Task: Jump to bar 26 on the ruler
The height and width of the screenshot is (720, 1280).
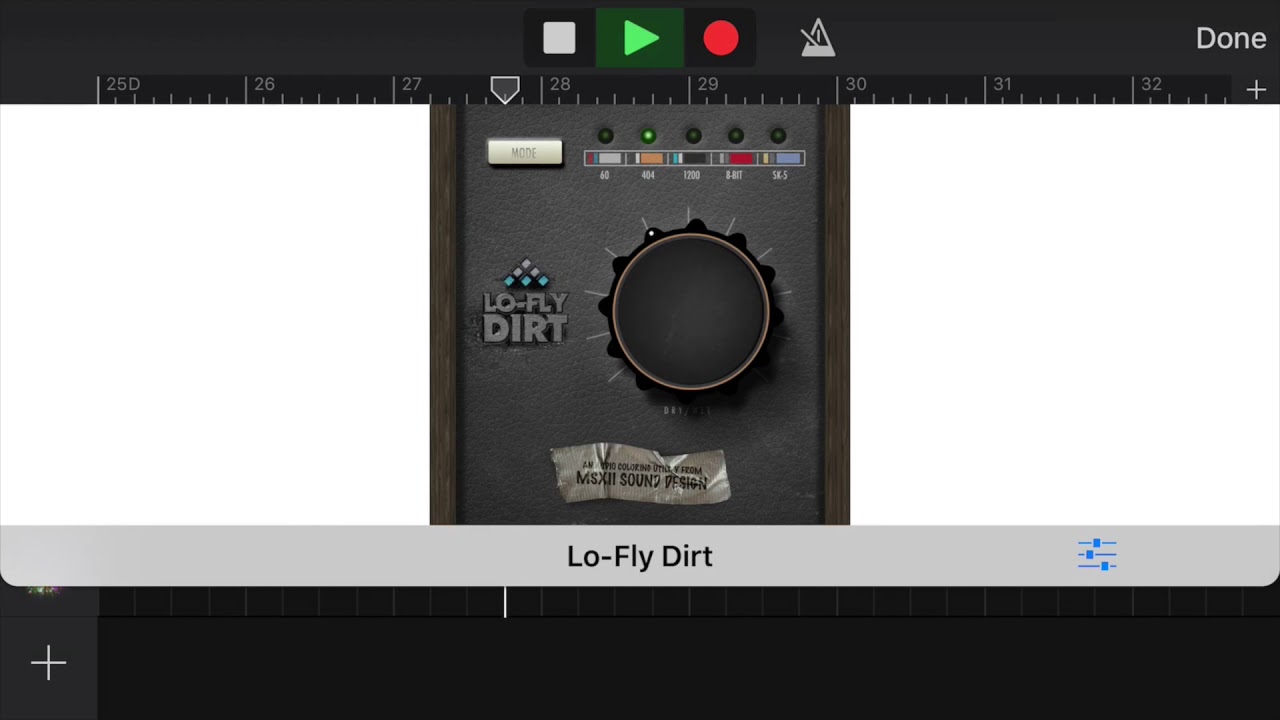Action: coord(264,85)
